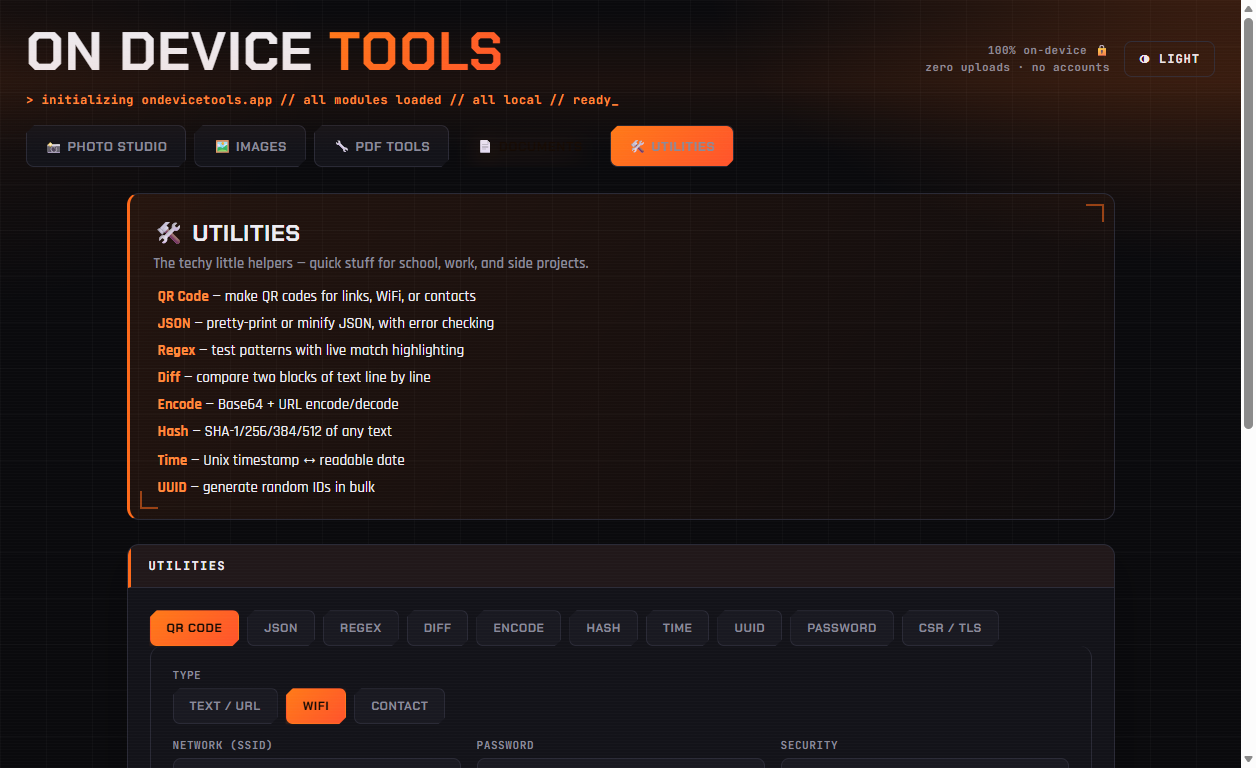Click the 'Diff' term in the description list
Screen dimensions: 1256x768
[169, 377]
